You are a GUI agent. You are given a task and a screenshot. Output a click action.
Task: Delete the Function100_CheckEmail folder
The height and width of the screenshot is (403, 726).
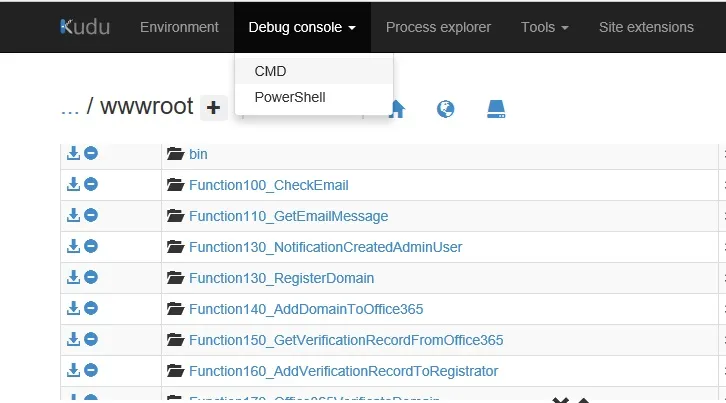pos(91,185)
